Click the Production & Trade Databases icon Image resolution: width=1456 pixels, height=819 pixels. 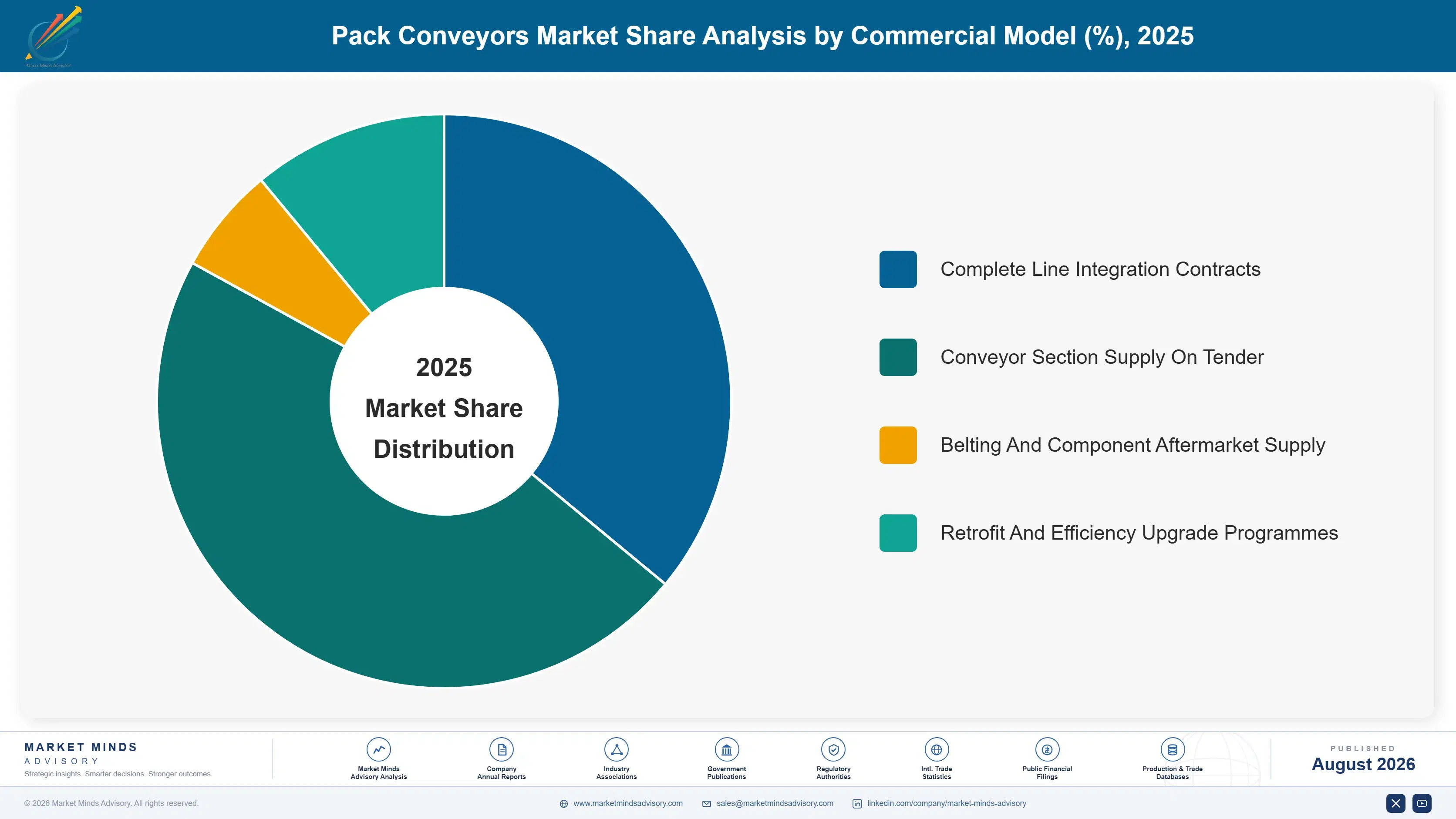pos(1172,749)
